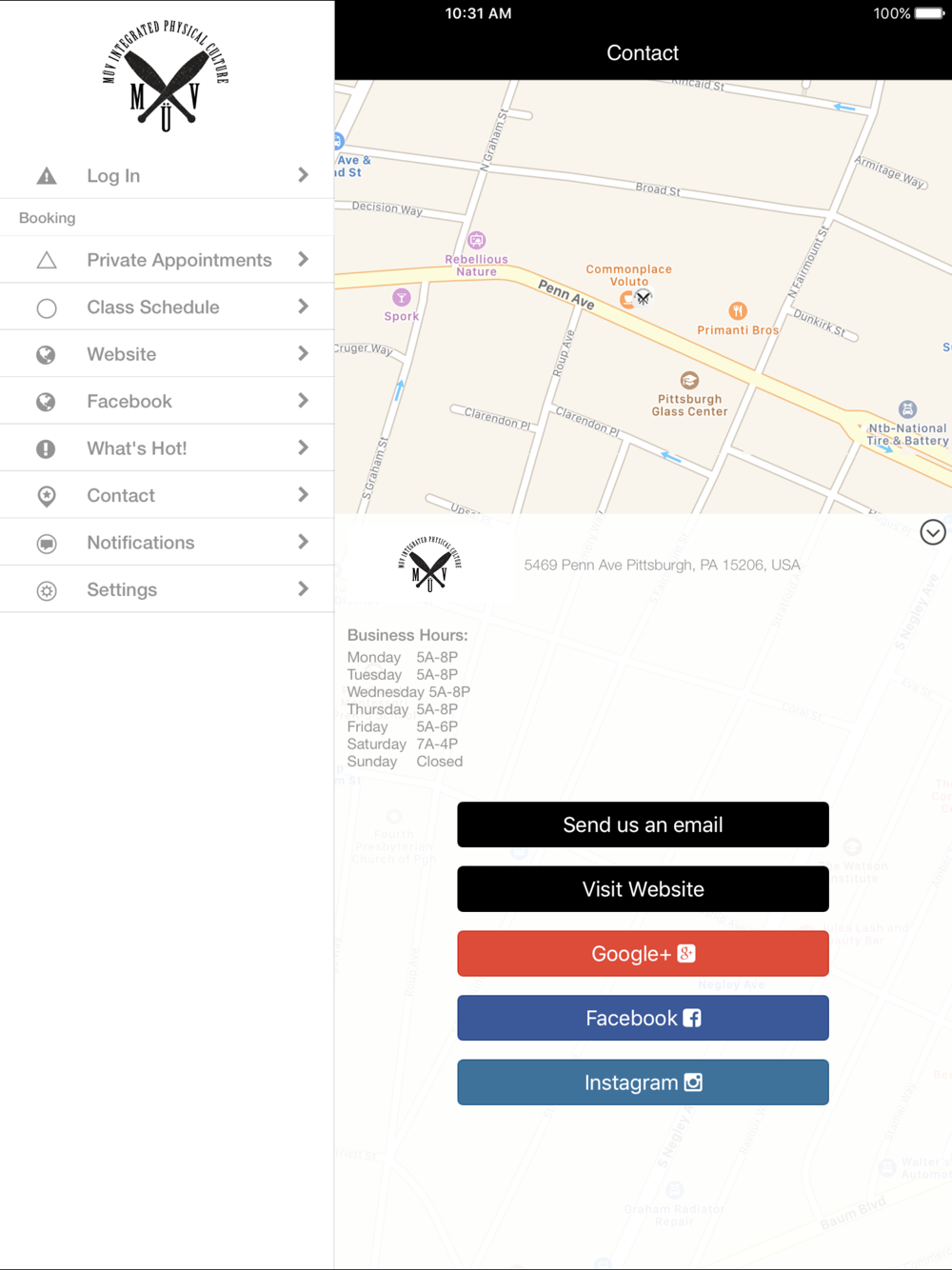Click the warning triangle icon beside Log In
This screenshot has height=1270, width=952.
pos(46,176)
